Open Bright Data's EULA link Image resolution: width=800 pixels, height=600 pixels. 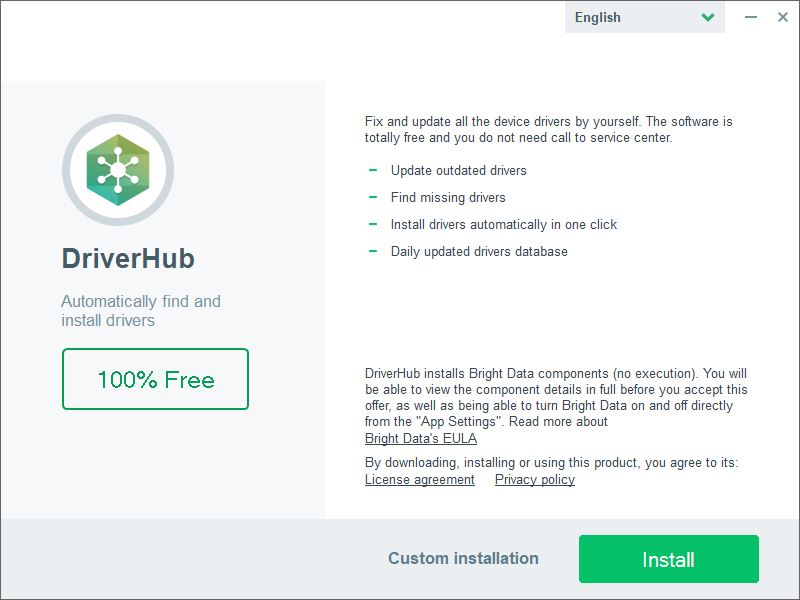pyautogui.click(x=421, y=438)
